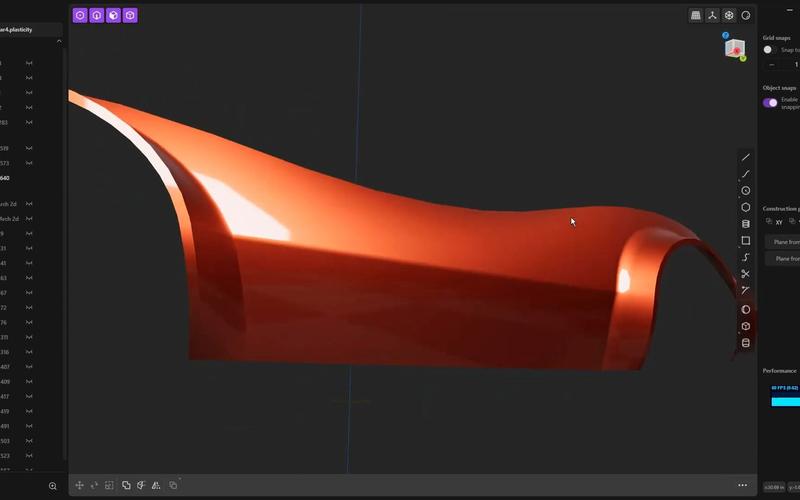Select the Line tool
Screen dimensions: 800x500
[746, 157]
